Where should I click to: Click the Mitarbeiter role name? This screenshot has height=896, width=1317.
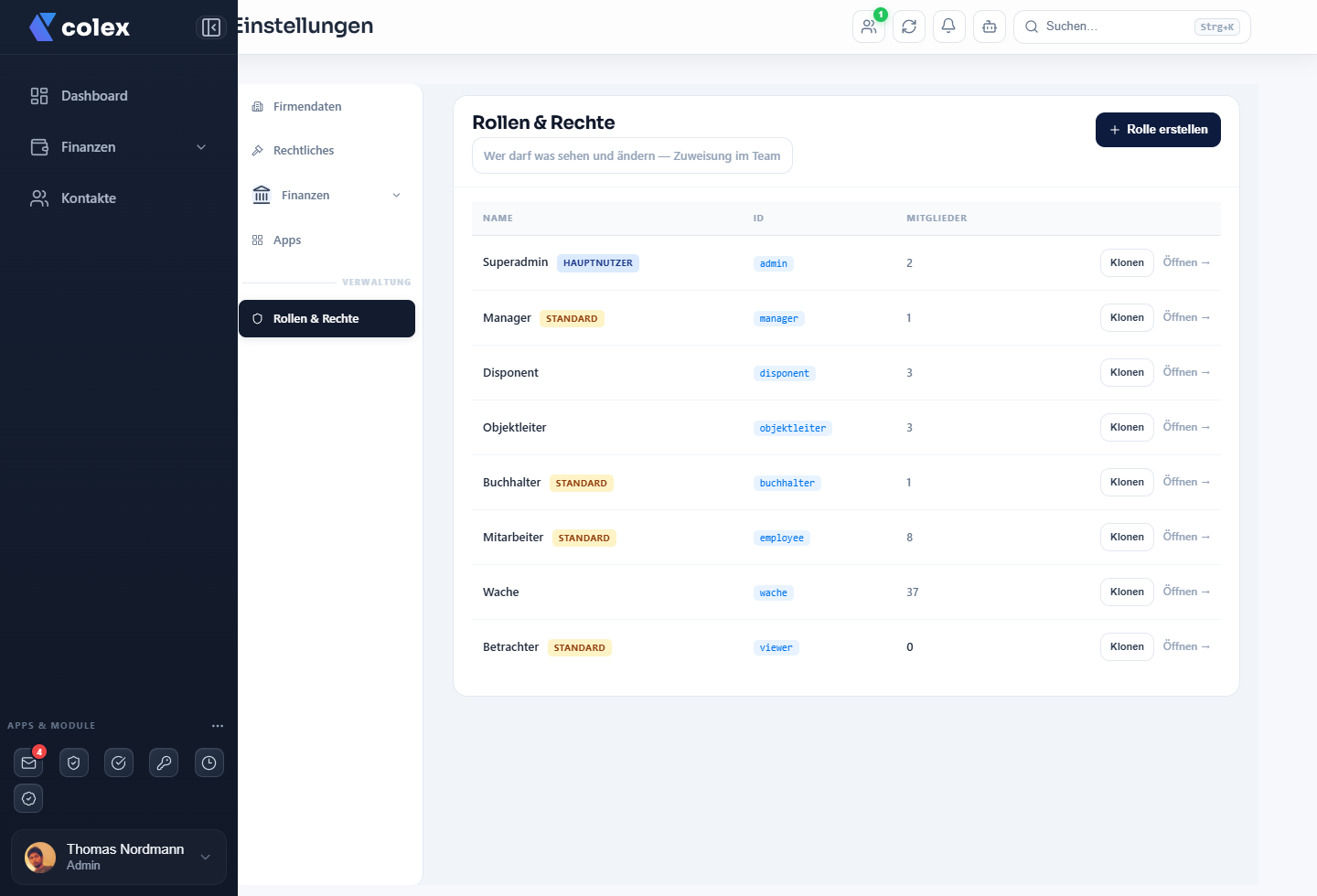click(513, 538)
